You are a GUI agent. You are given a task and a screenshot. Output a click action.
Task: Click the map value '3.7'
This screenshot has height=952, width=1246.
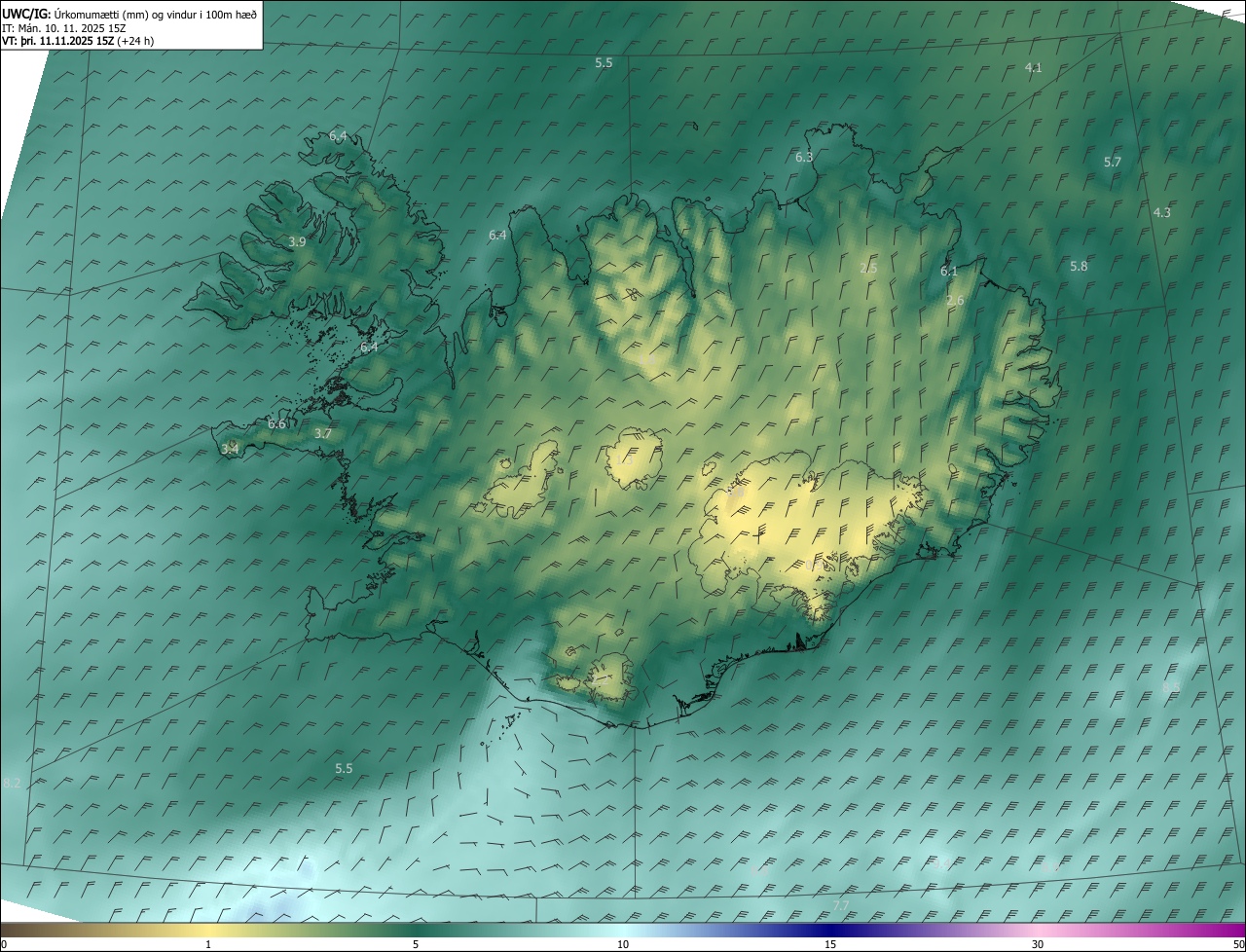(x=324, y=433)
